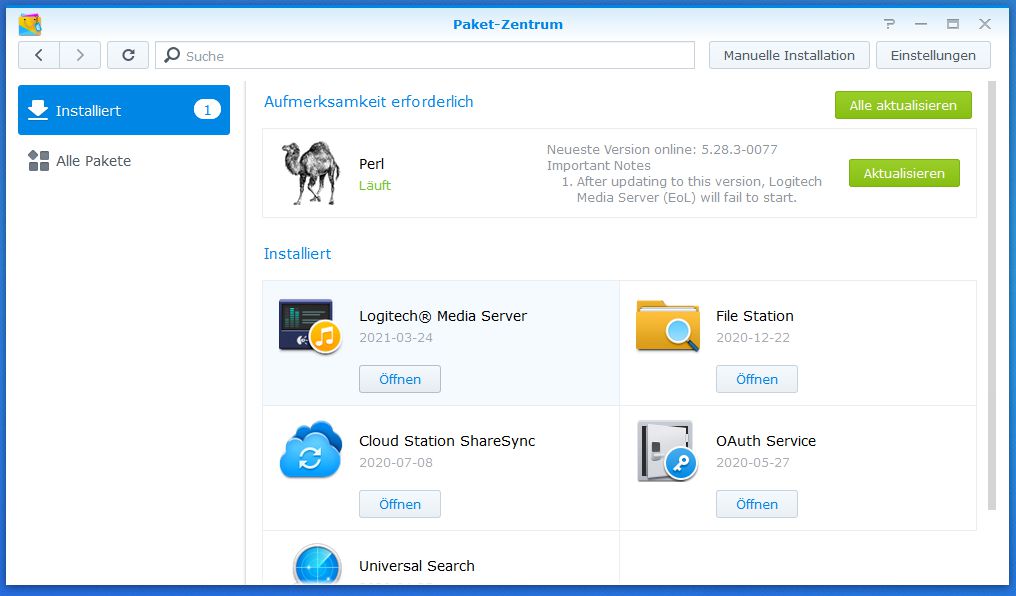The width and height of the screenshot is (1016, 596).
Task: Maximize the Paket-Zentrum window
Action: click(952, 24)
